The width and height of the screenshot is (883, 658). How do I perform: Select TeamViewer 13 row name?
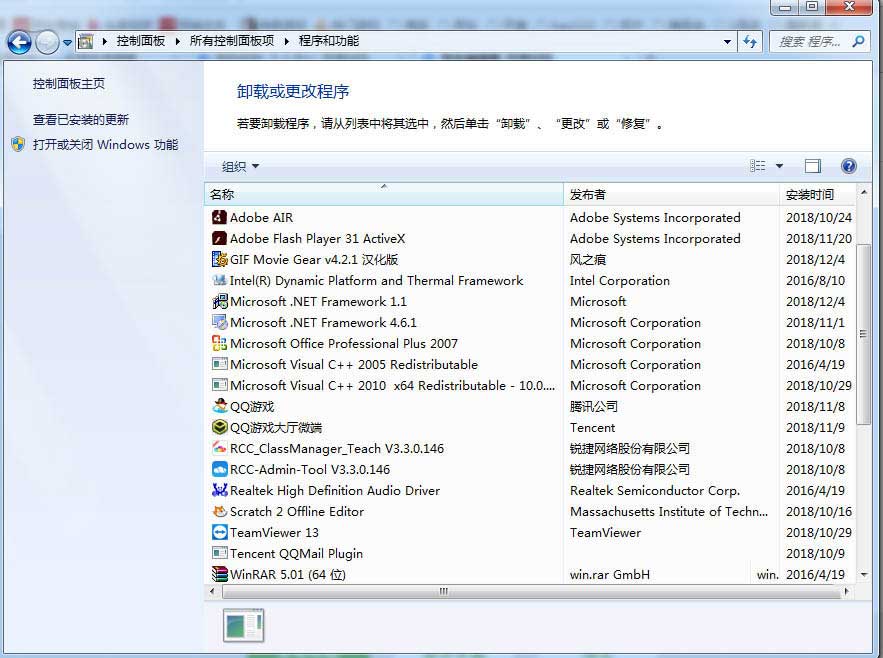coord(274,532)
